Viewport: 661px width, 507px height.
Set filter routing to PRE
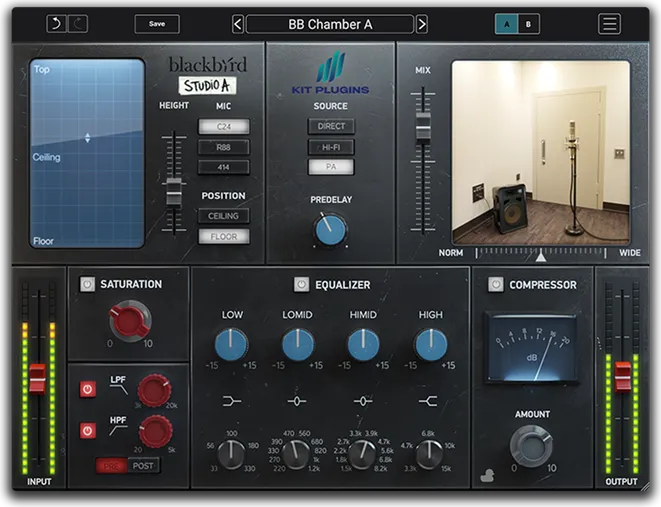pyautogui.click(x=111, y=466)
